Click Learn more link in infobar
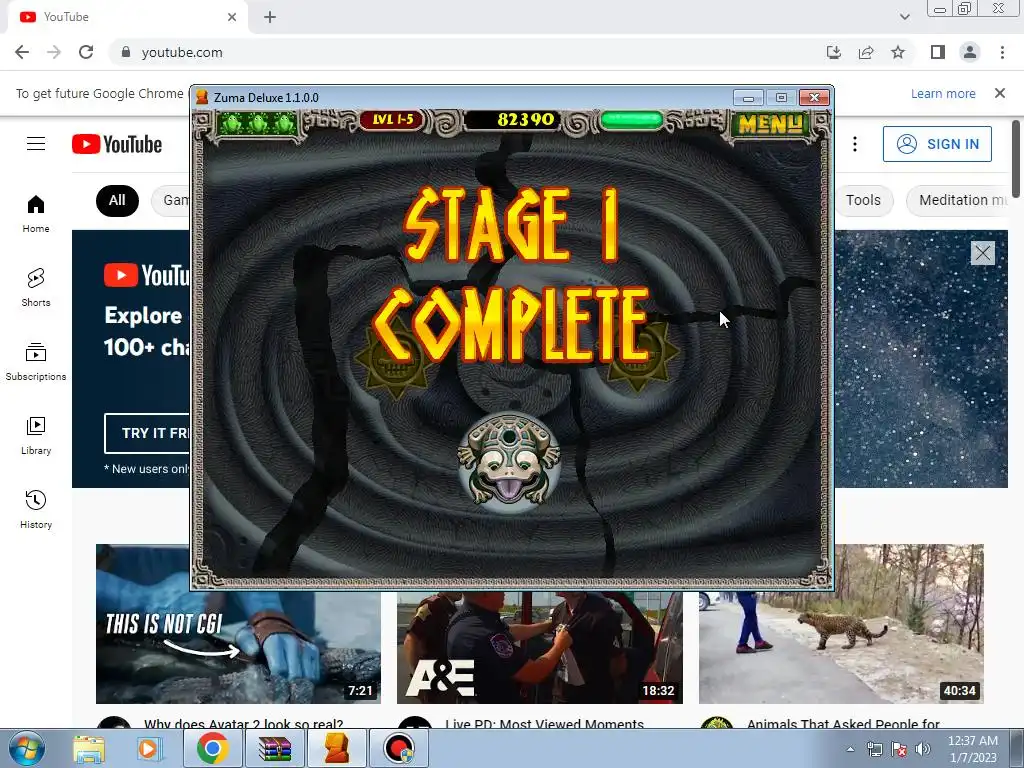The width and height of the screenshot is (1024, 768). click(943, 93)
